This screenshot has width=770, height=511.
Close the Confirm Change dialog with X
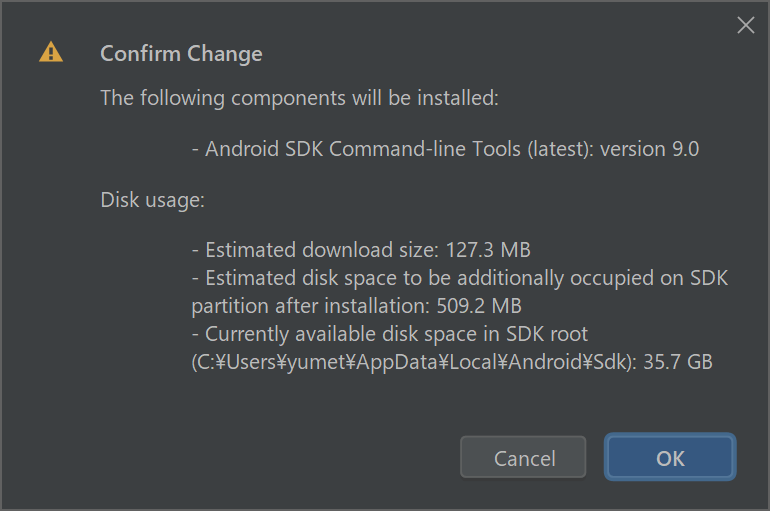(x=745, y=25)
